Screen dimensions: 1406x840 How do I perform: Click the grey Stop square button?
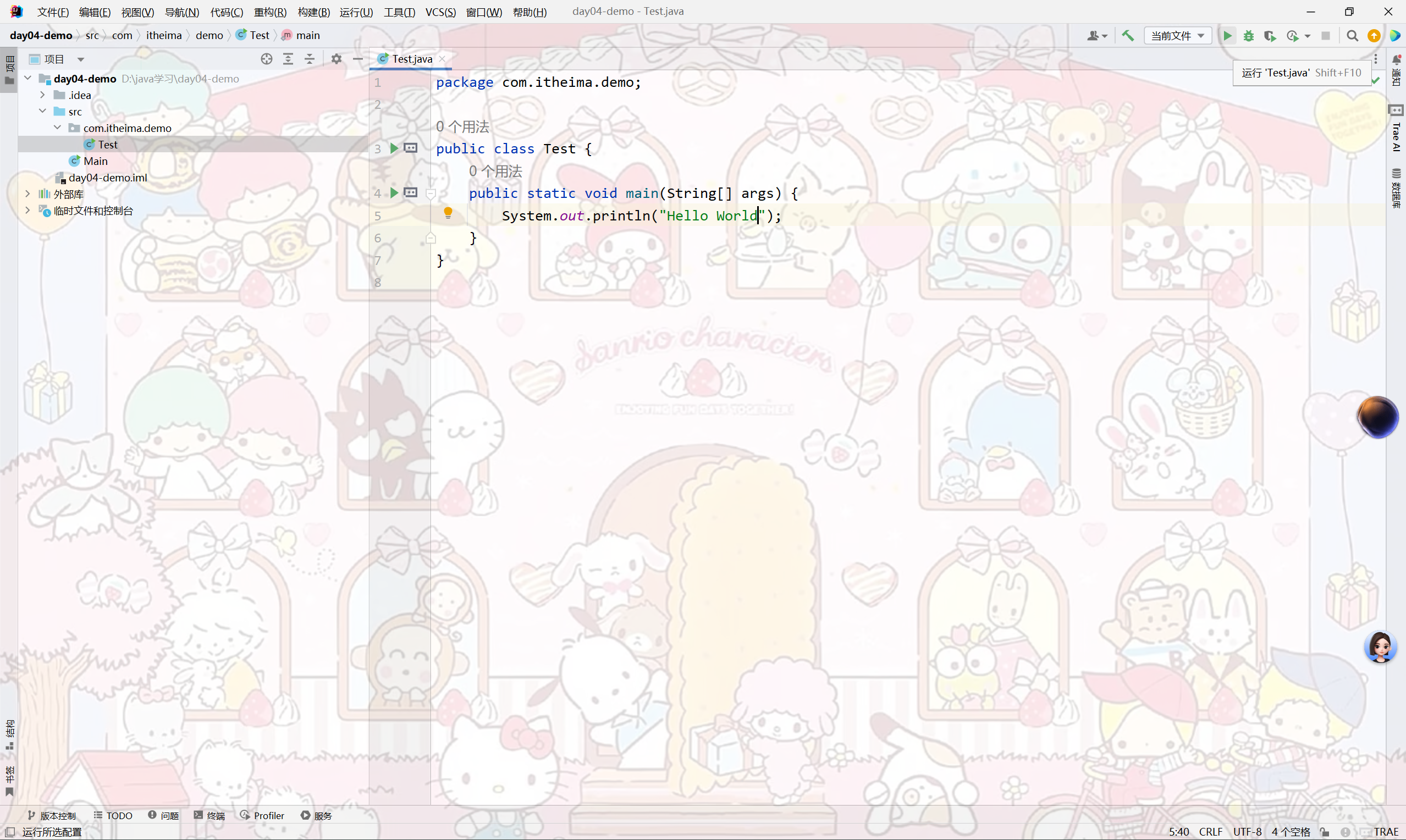[1326, 36]
